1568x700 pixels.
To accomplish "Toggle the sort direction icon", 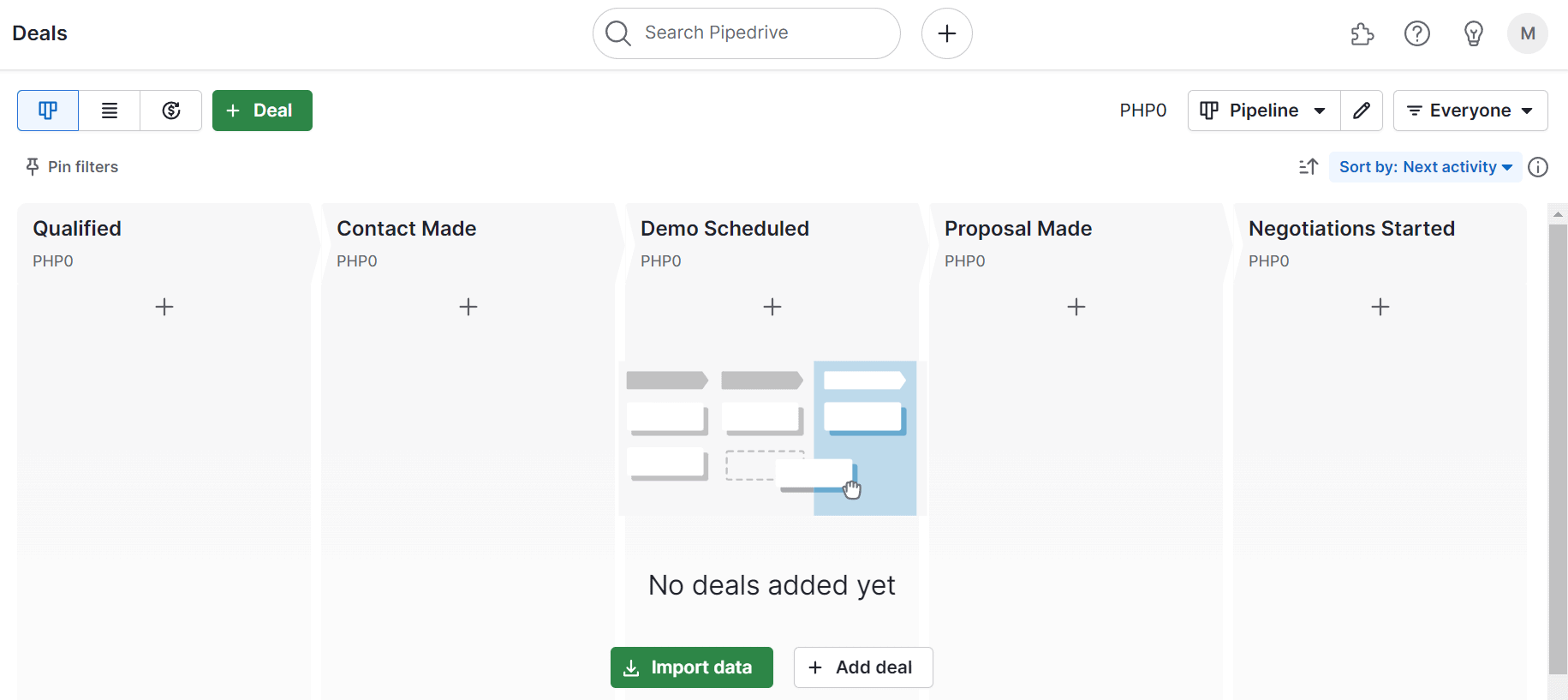I will (x=1308, y=167).
